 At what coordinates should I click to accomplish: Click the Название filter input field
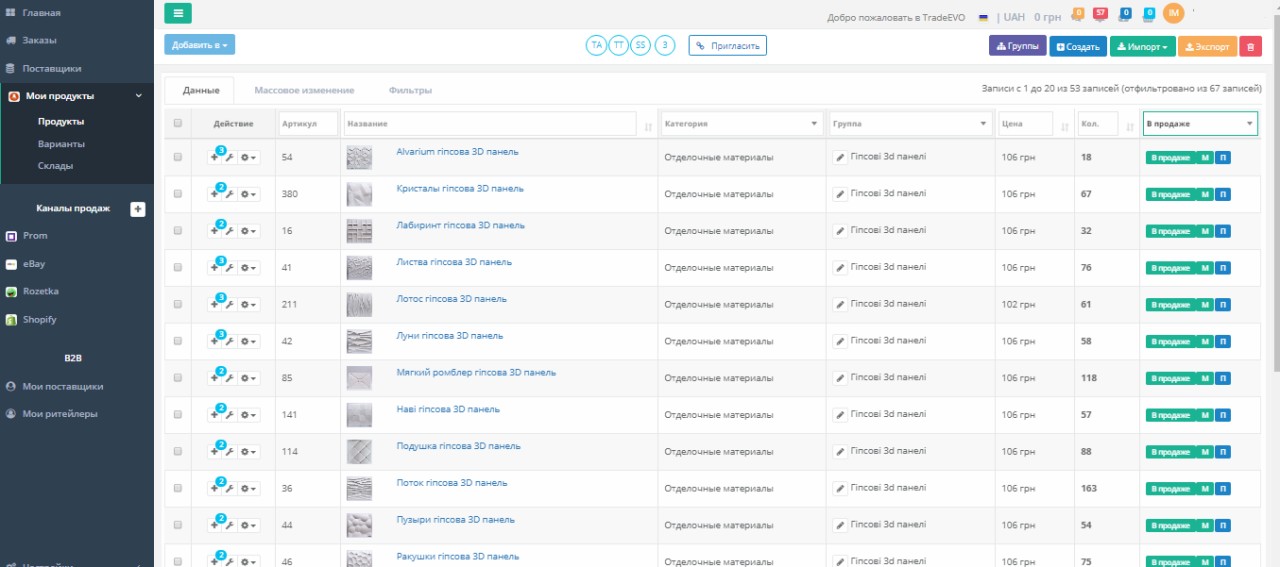[x=489, y=124]
